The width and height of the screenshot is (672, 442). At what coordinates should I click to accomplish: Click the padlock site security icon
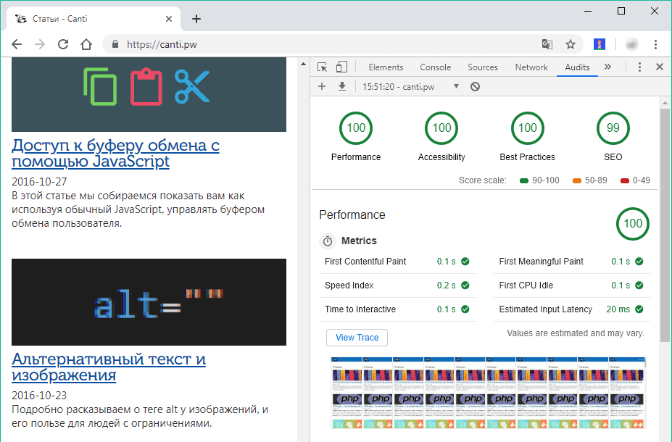click(115, 44)
